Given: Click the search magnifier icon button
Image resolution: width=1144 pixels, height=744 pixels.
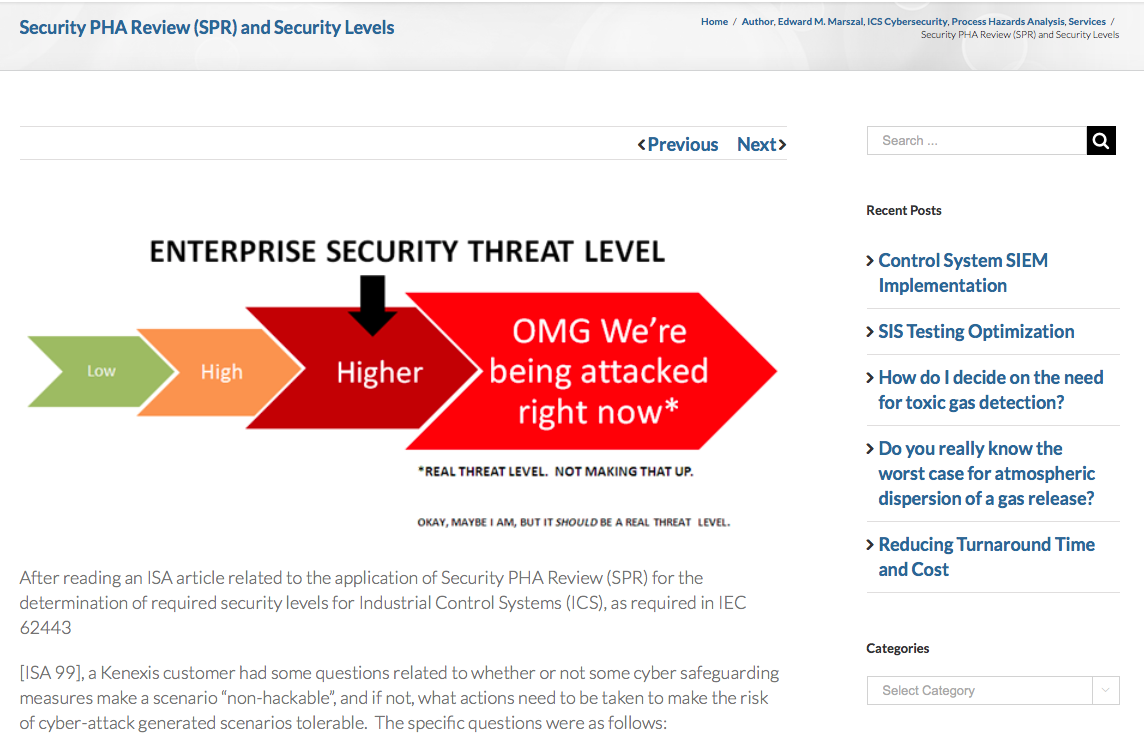Looking at the screenshot, I should [x=1101, y=141].
